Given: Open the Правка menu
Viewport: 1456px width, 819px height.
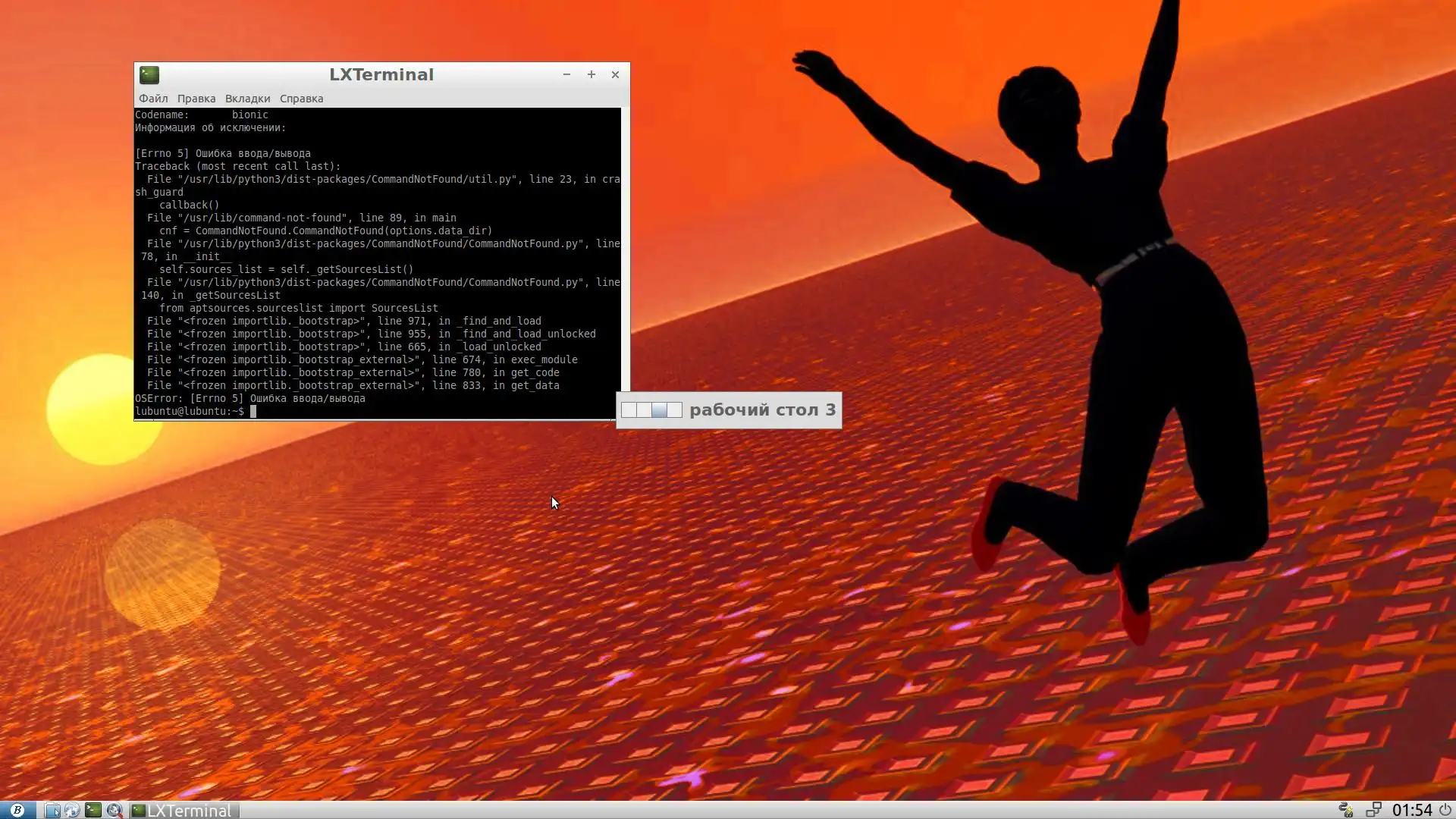Looking at the screenshot, I should point(196,99).
